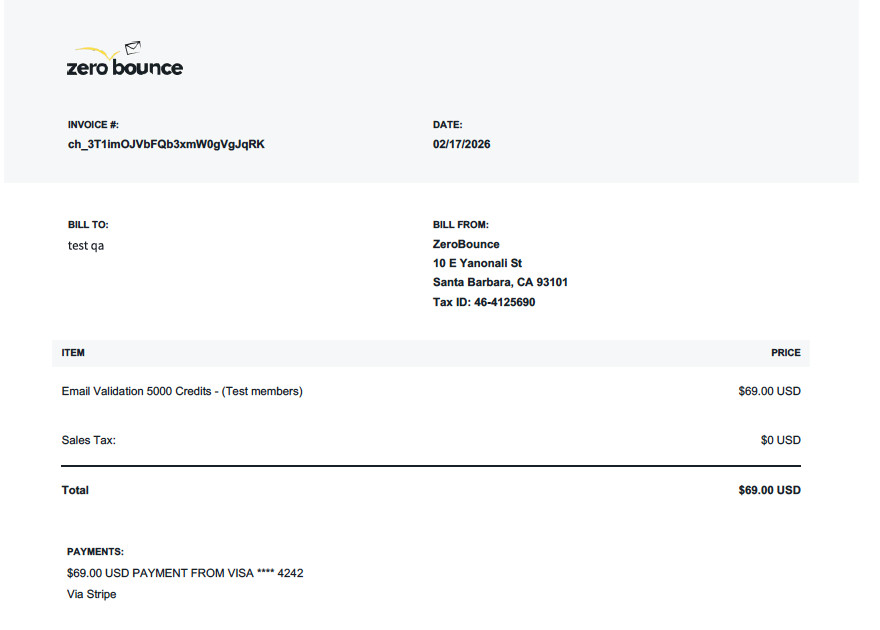Click the BILL FROM heading
Image resolution: width=880 pixels, height=630 pixels.
coord(460,224)
